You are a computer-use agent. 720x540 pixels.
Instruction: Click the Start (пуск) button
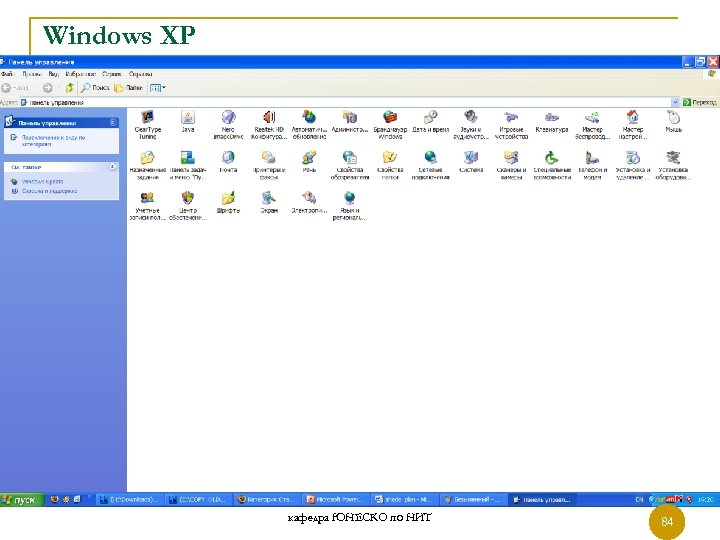[x=22, y=500]
